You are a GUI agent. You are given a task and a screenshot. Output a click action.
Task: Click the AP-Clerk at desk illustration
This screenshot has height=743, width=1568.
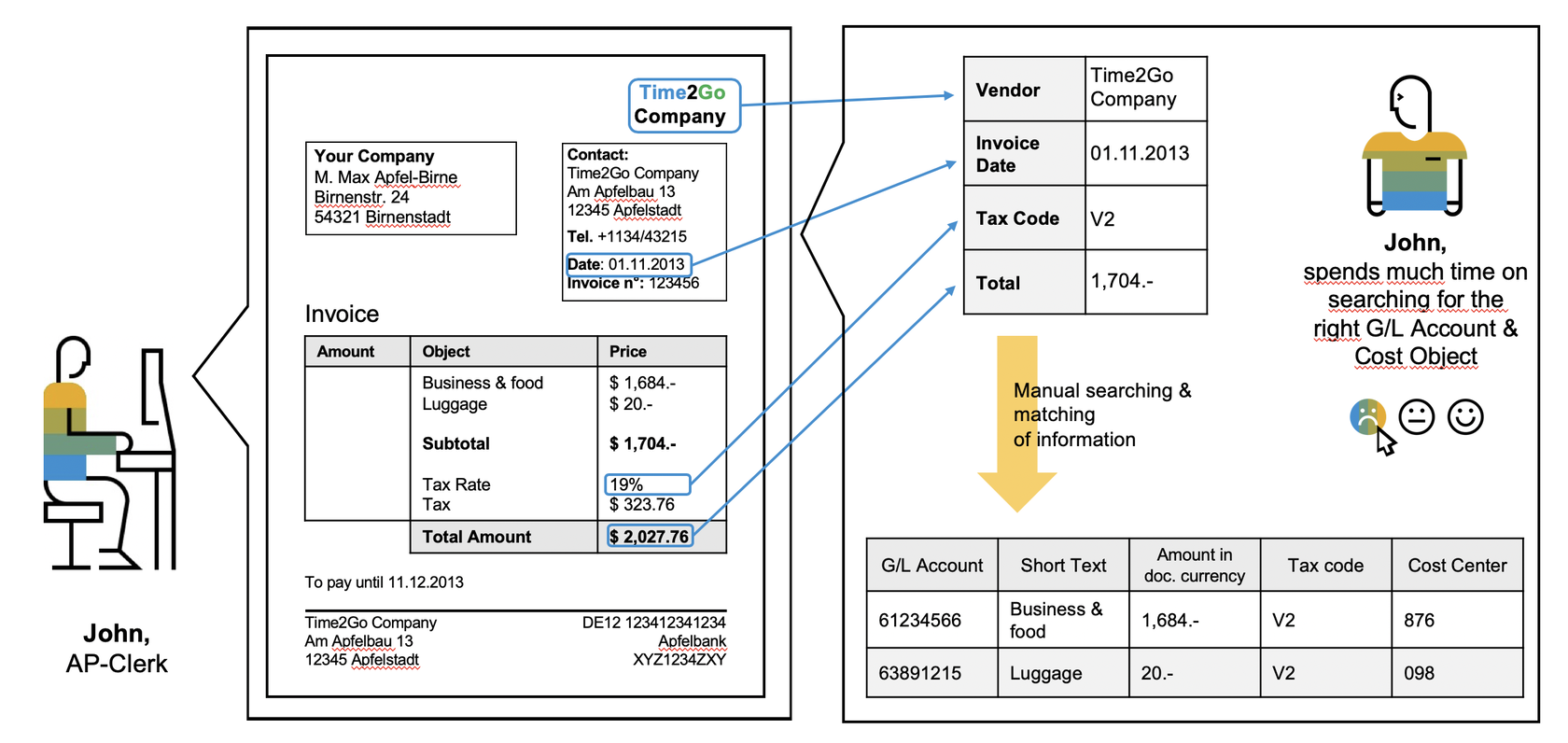[x=109, y=453]
